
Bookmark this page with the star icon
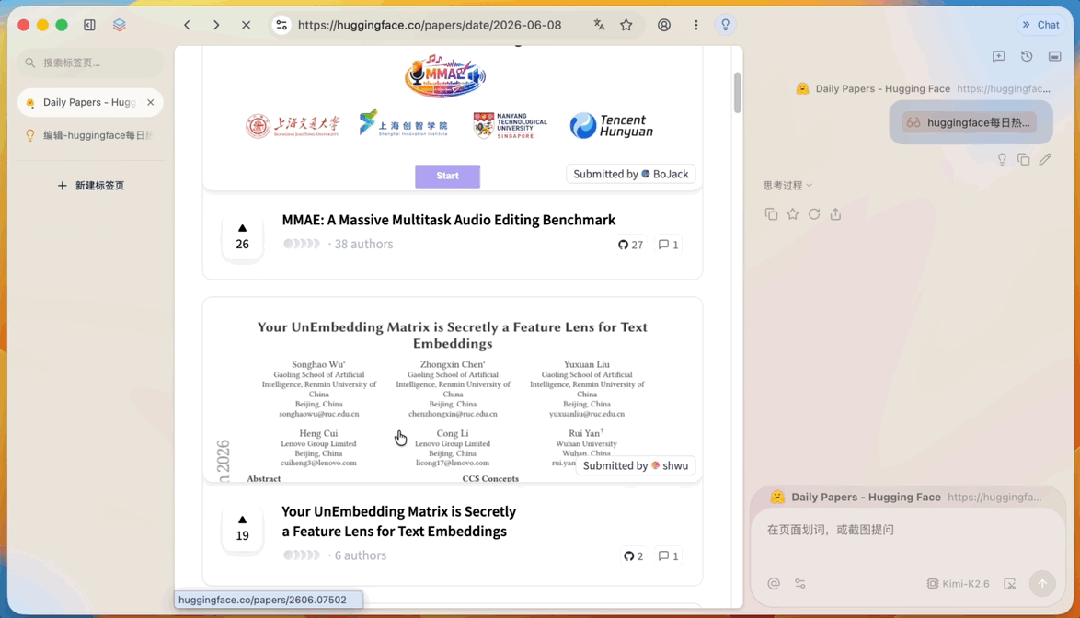click(x=626, y=25)
